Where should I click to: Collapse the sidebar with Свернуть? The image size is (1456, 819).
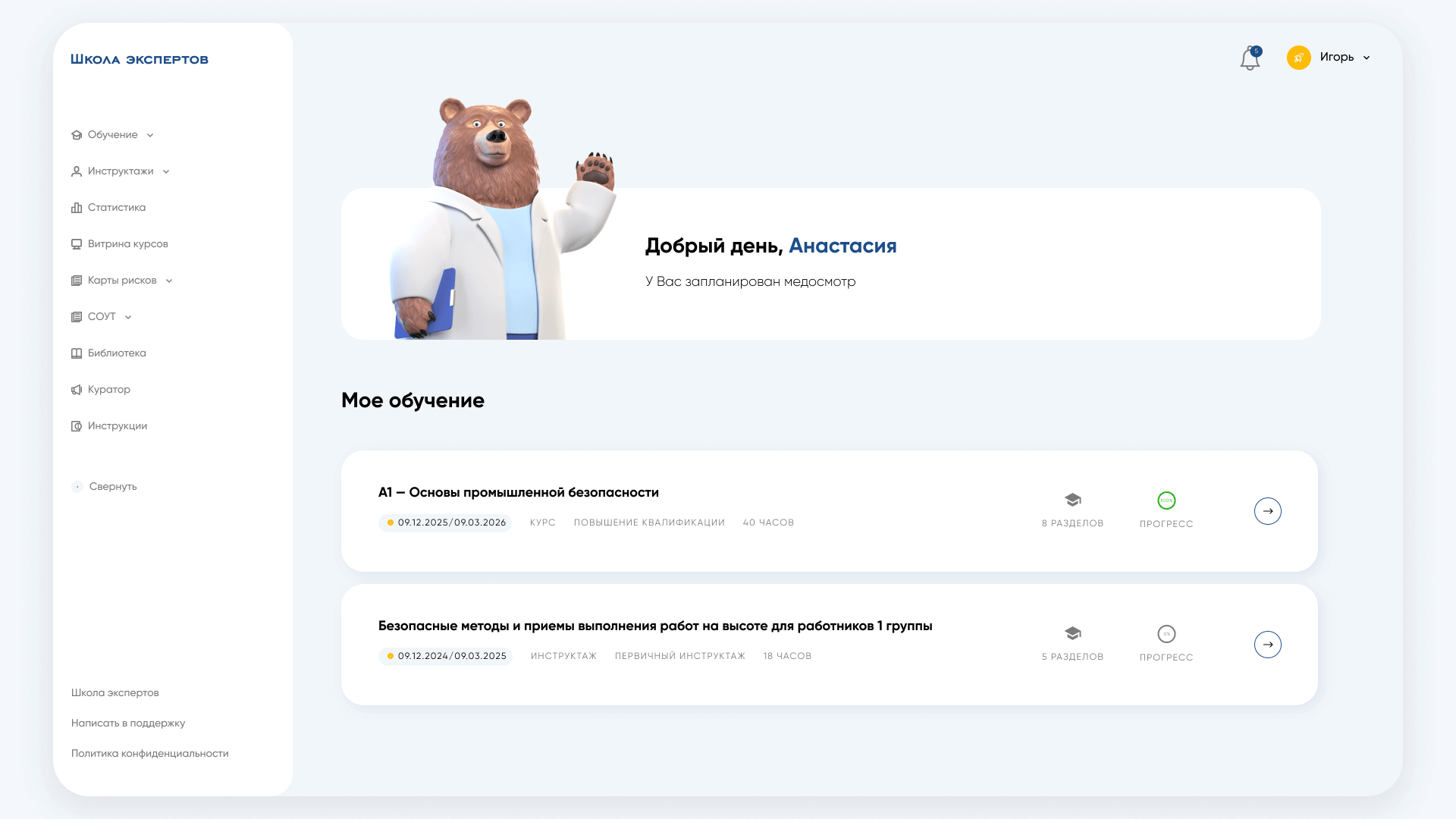click(x=105, y=487)
